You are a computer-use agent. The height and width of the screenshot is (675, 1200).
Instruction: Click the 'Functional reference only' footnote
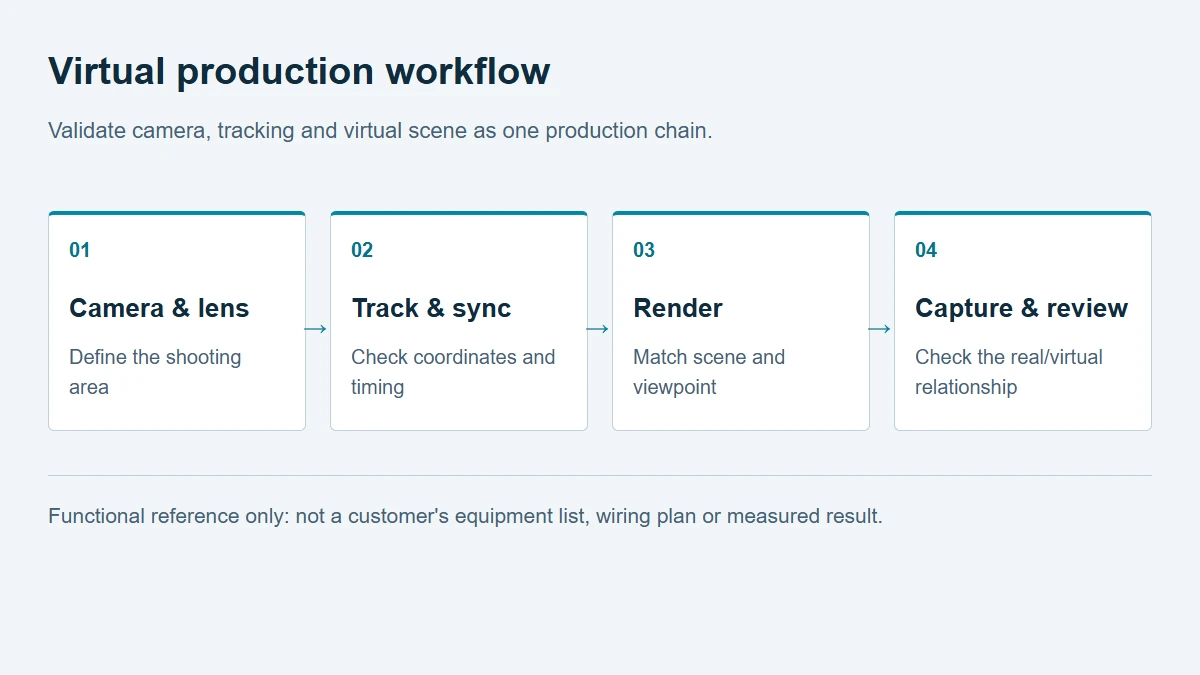(x=465, y=516)
